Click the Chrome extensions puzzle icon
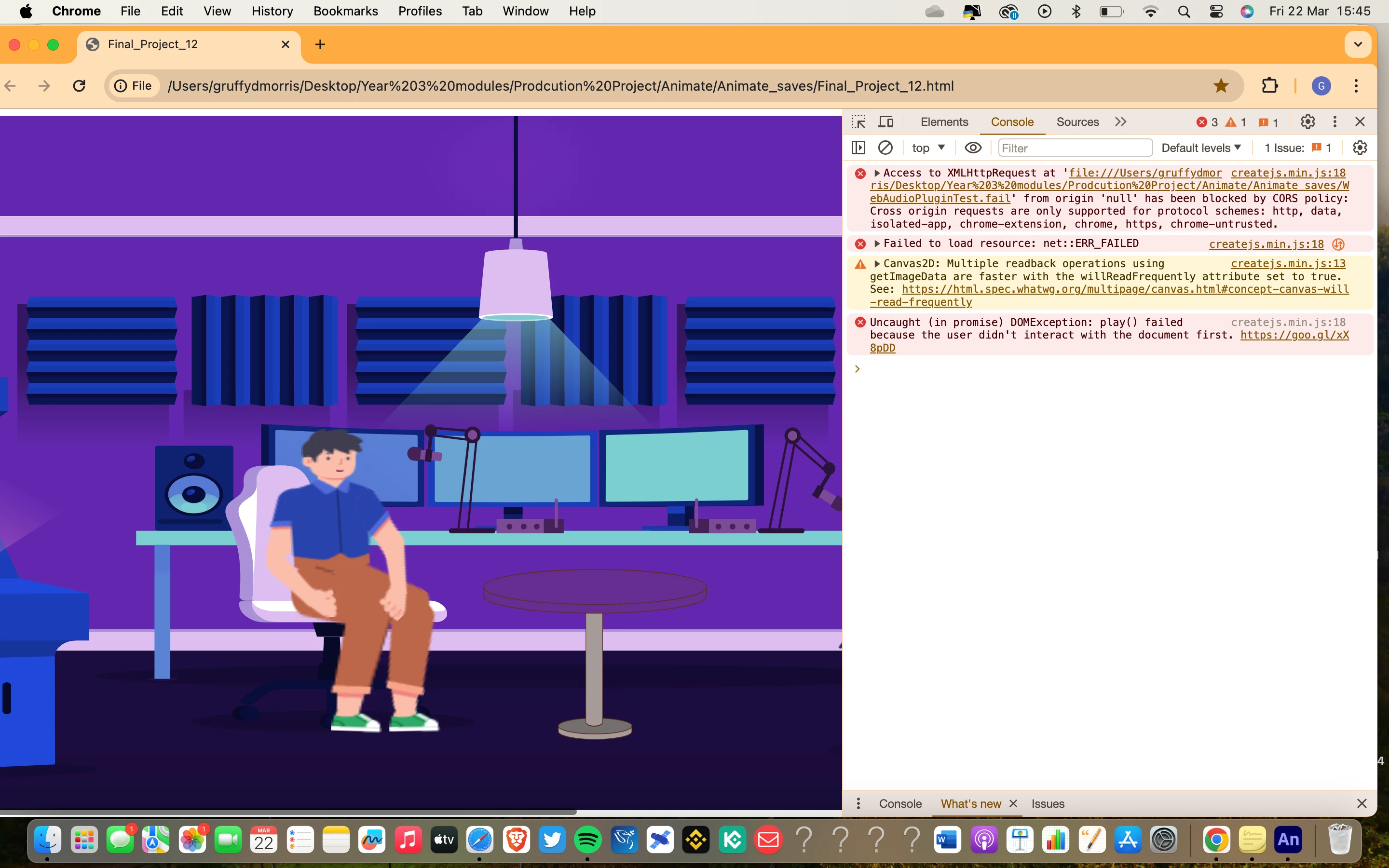Image resolution: width=1389 pixels, height=868 pixels. click(x=1269, y=85)
